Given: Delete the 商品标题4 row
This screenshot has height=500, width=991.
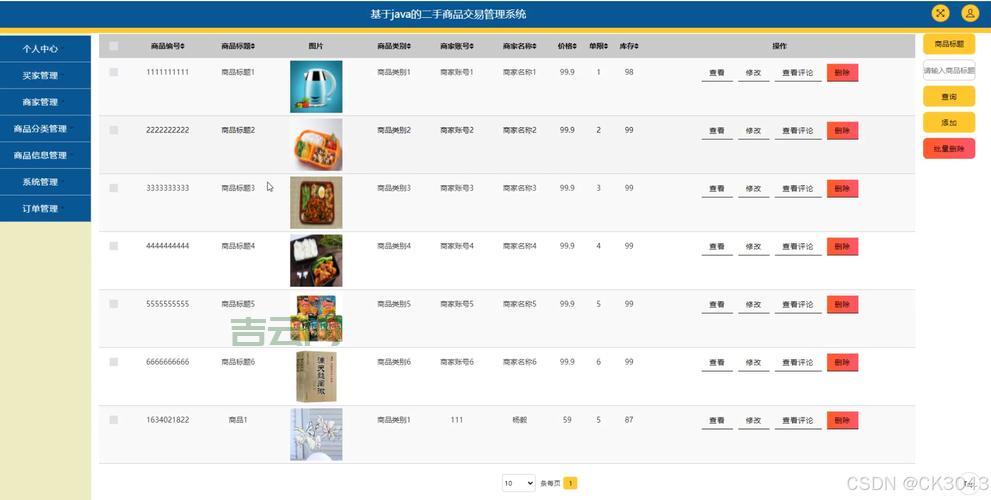Looking at the screenshot, I should click(842, 247).
